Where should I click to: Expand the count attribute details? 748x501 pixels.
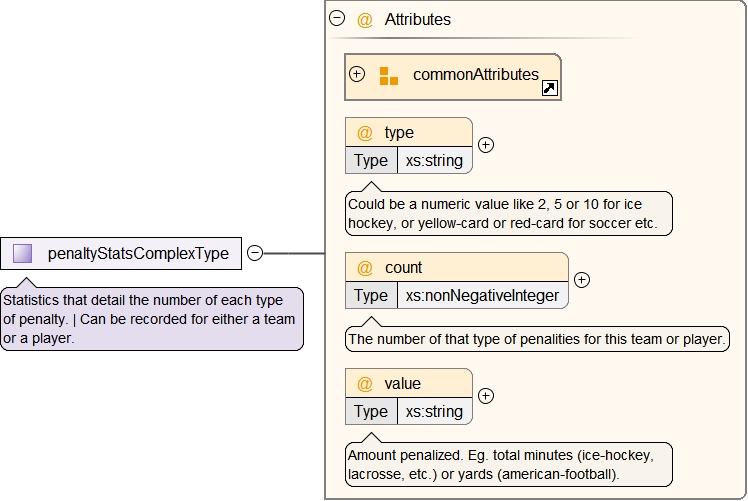tap(582, 280)
